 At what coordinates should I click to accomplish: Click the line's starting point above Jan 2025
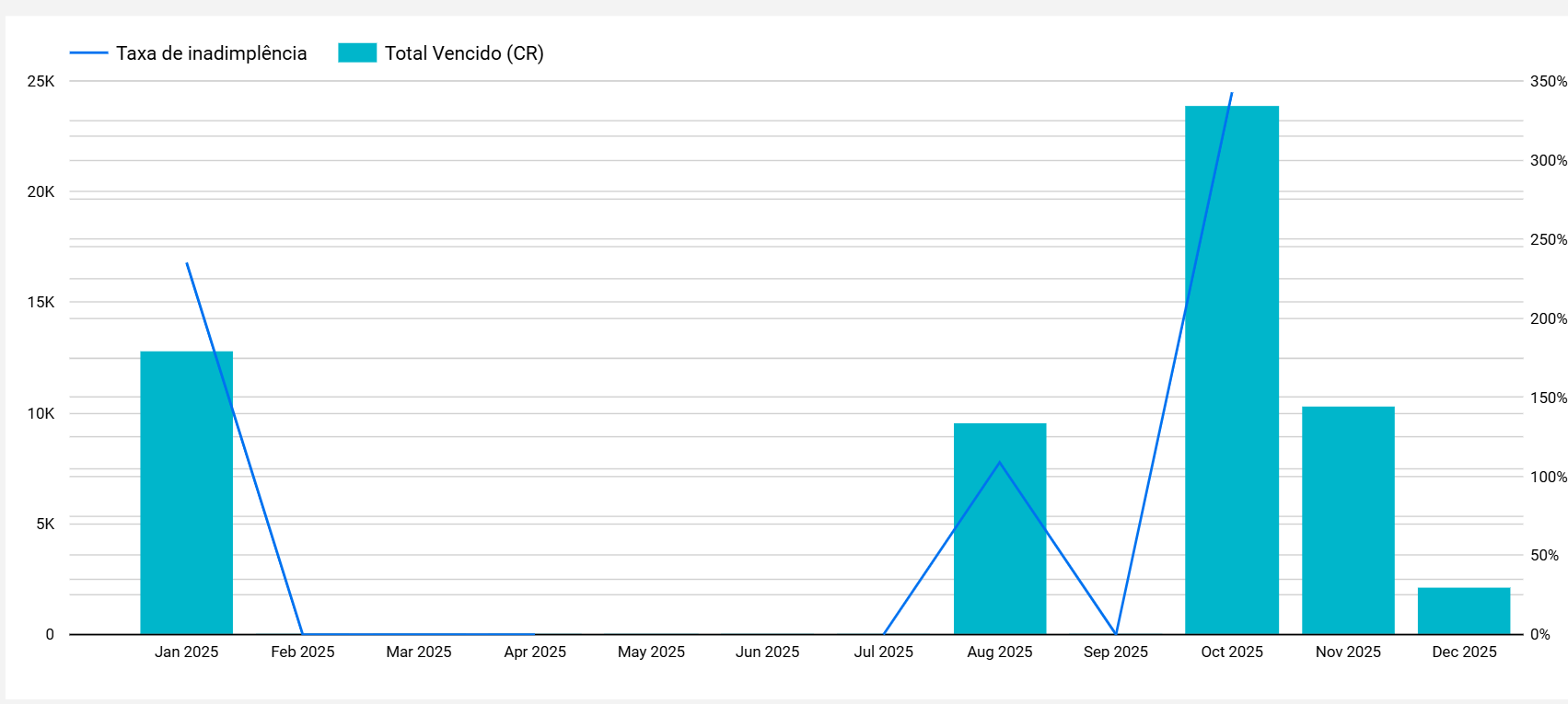tap(187, 263)
